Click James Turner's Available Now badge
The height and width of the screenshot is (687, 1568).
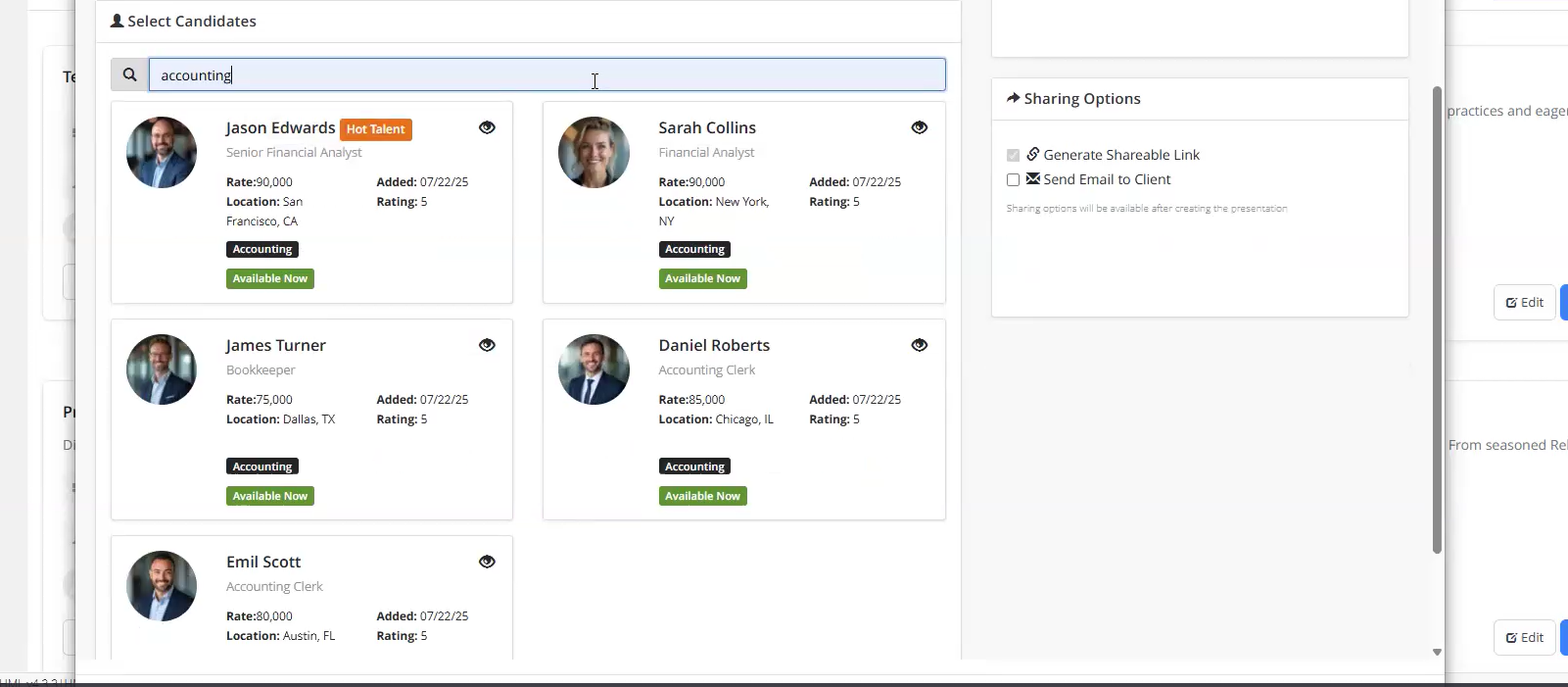pos(270,496)
